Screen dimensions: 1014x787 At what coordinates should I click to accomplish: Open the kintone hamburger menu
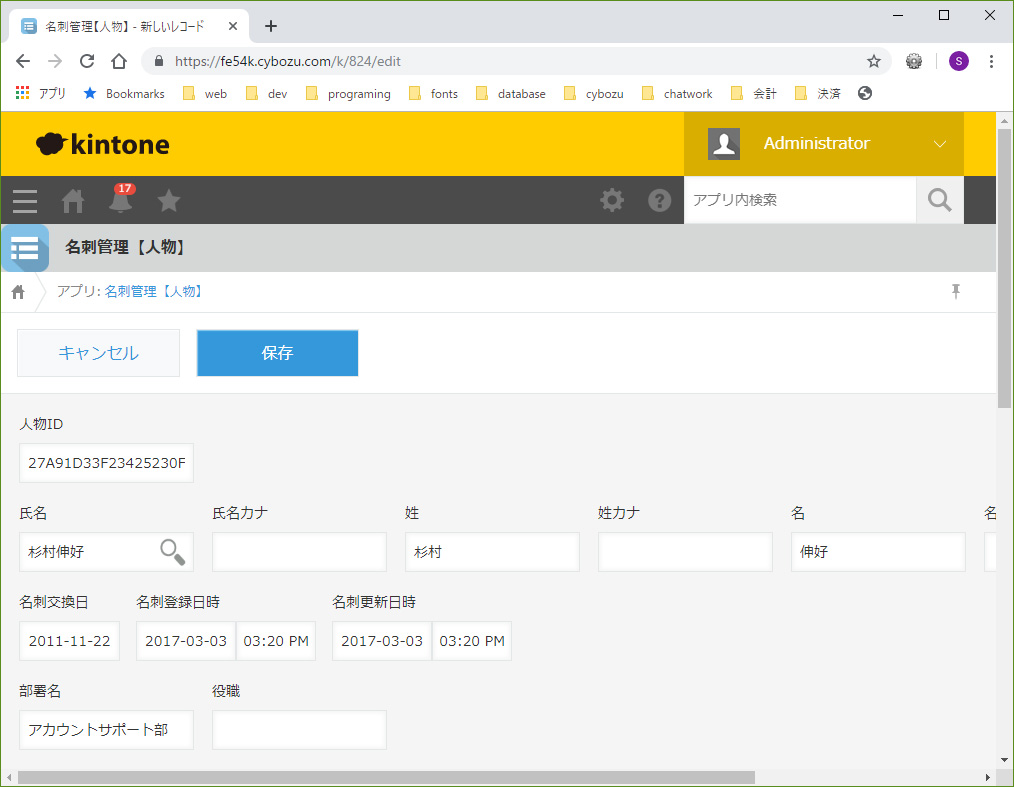tap(25, 200)
